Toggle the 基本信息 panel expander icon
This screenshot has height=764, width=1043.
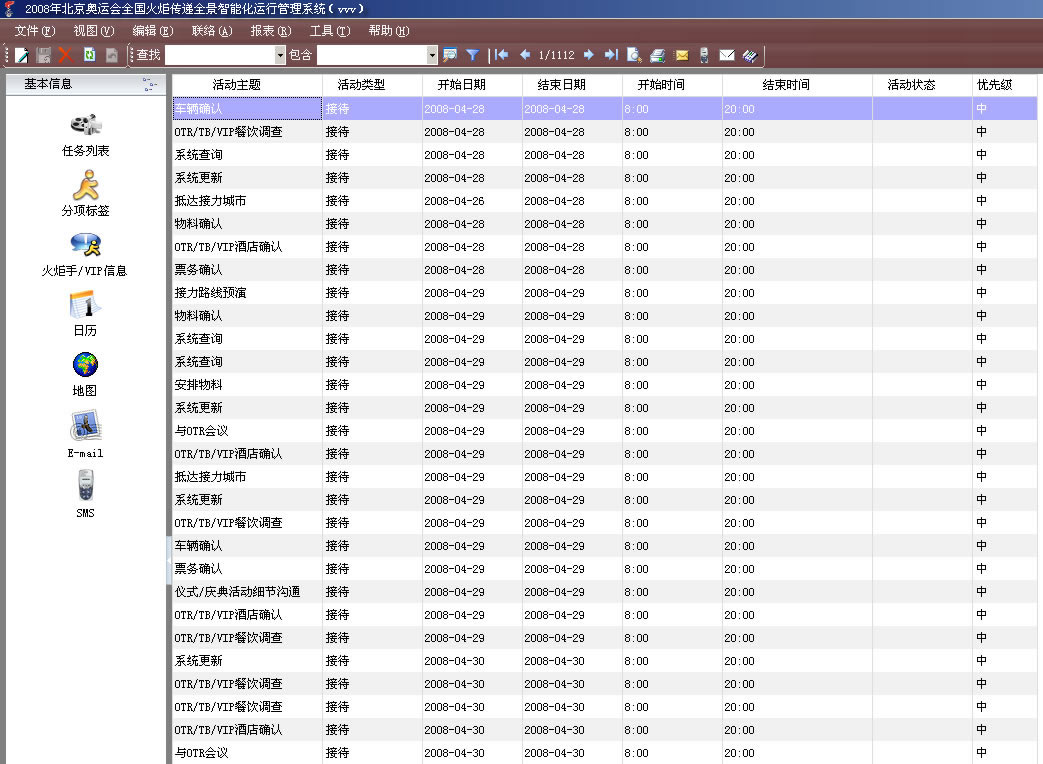tap(149, 85)
